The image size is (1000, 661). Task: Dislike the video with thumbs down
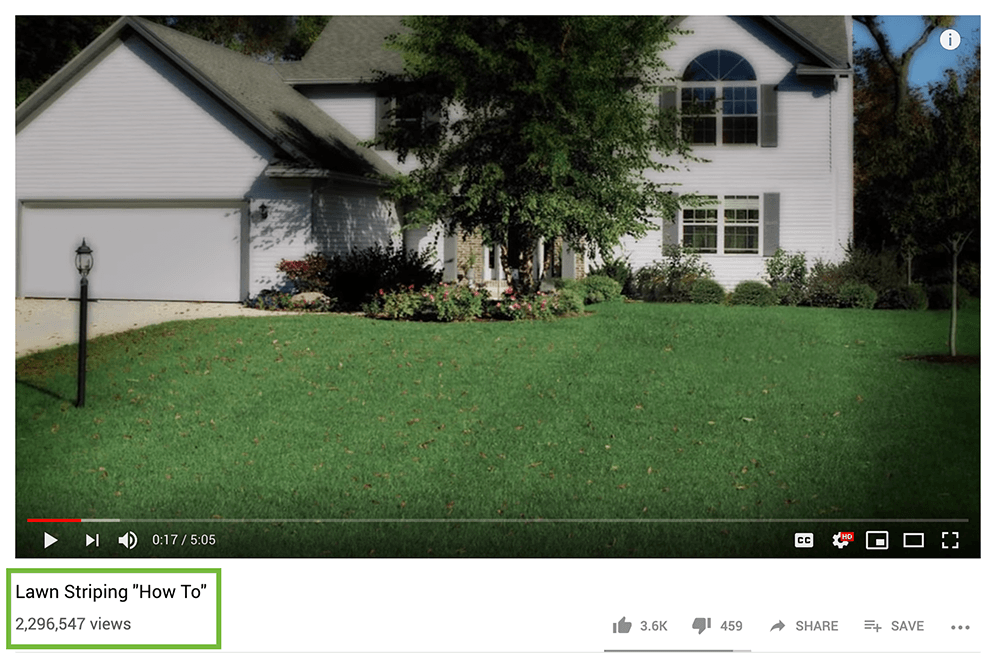[x=702, y=625]
